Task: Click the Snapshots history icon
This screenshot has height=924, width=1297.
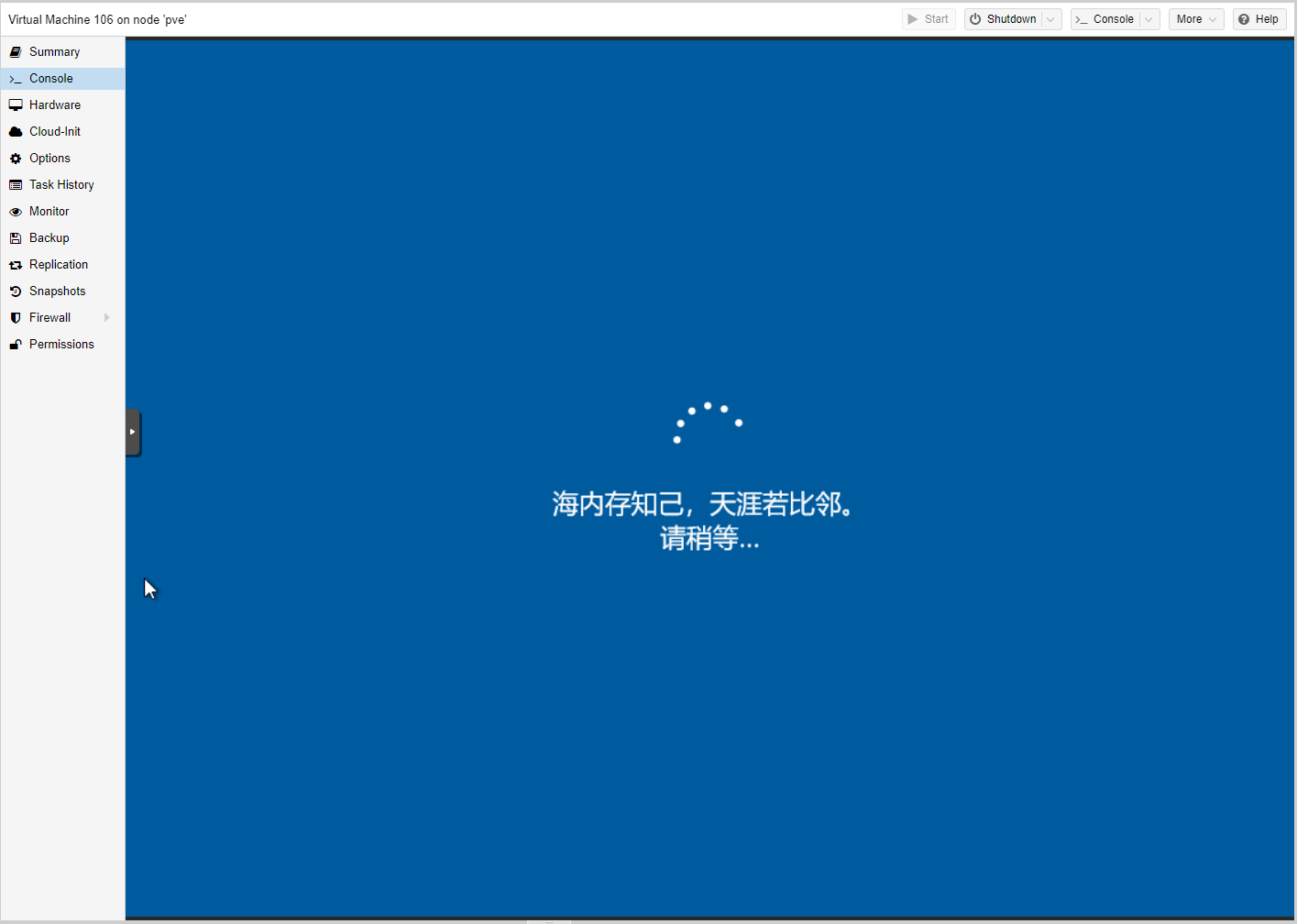Action: pyautogui.click(x=16, y=291)
